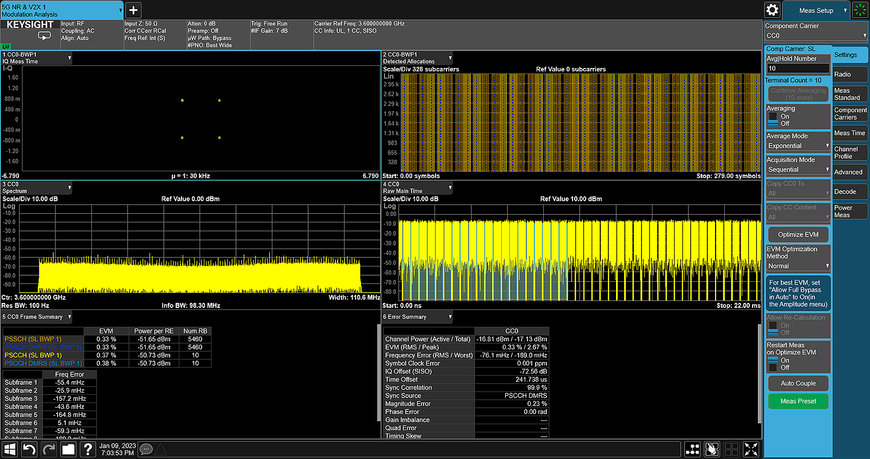870x459 pixels.
Task: Select the Channel Profile tab
Action: pyautogui.click(x=849, y=153)
